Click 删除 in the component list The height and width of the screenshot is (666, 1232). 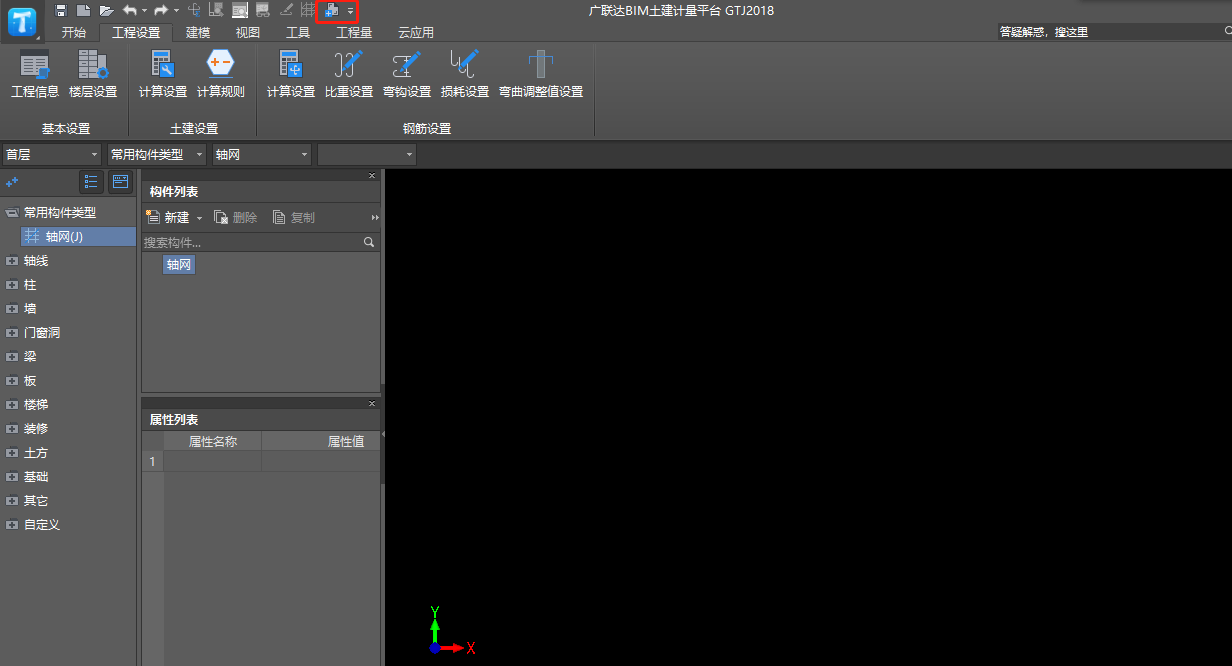tap(236, 217)
